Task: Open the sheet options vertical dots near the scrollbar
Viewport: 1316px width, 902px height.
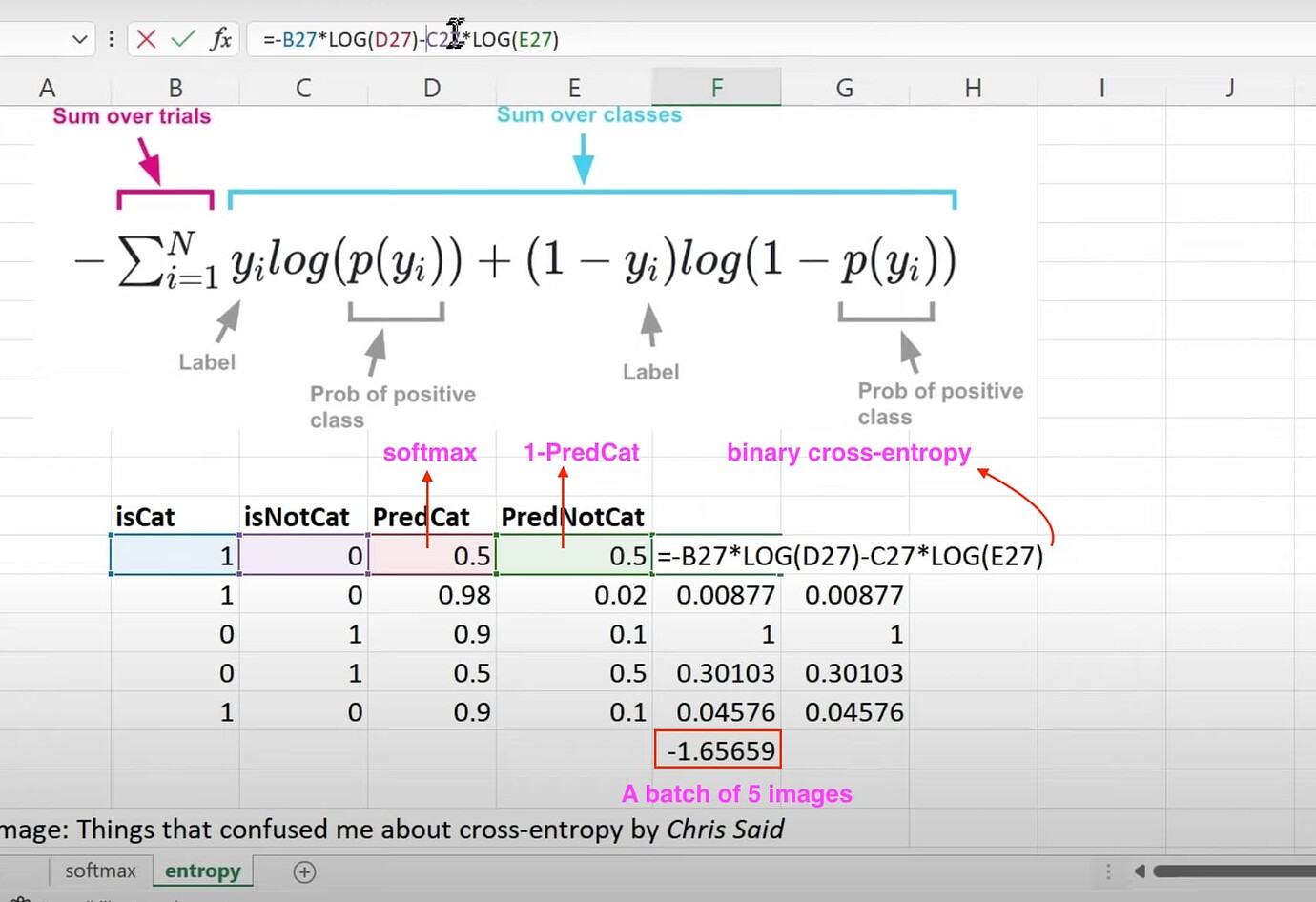Action: pos(1109,871)
